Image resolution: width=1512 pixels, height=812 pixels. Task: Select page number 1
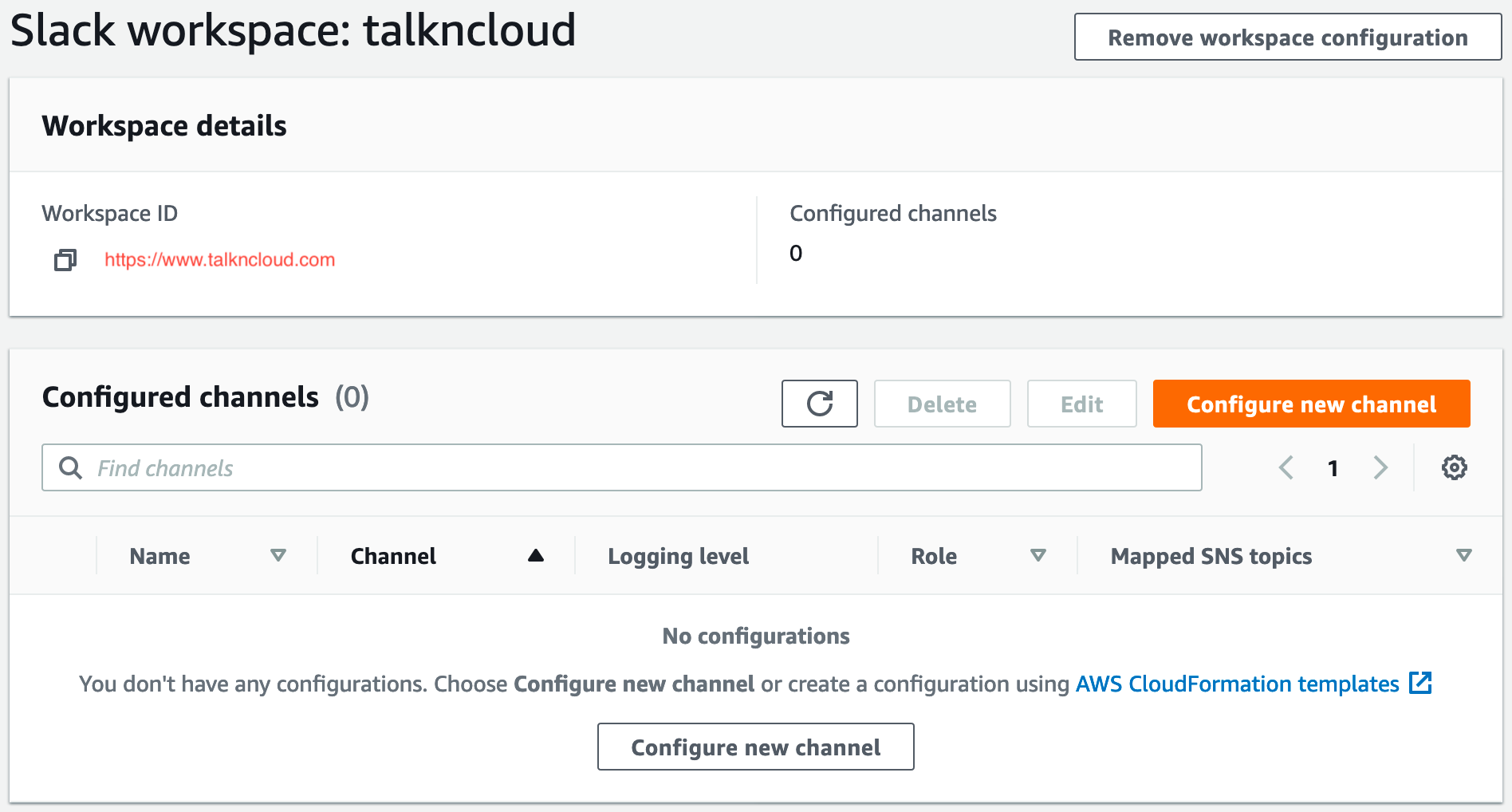(1333, 468)
